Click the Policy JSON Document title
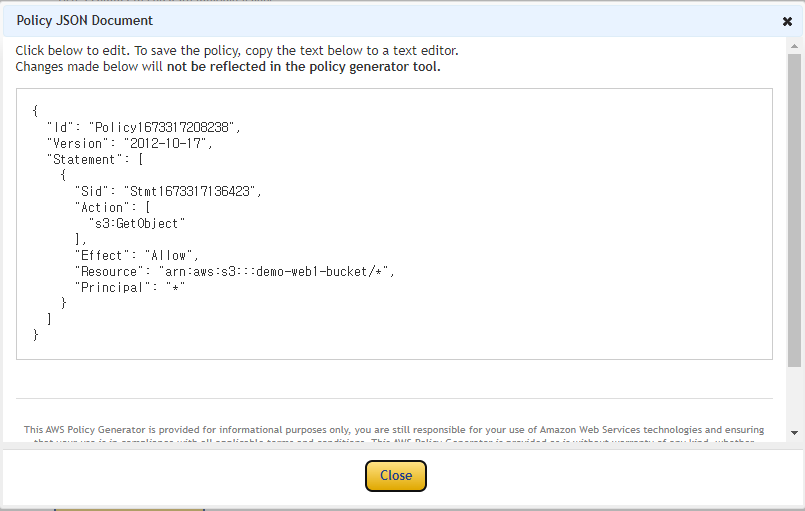 [85, 21]
